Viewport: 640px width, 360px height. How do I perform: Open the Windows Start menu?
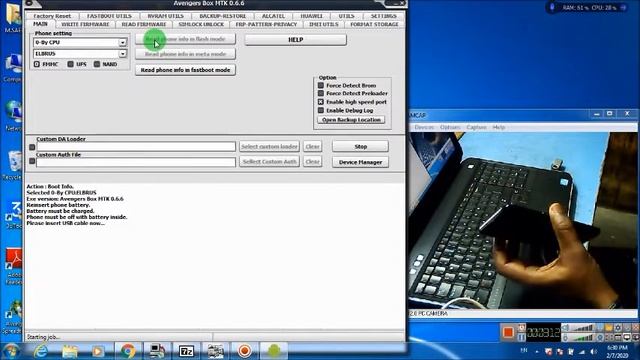click(x=11, y=351)
